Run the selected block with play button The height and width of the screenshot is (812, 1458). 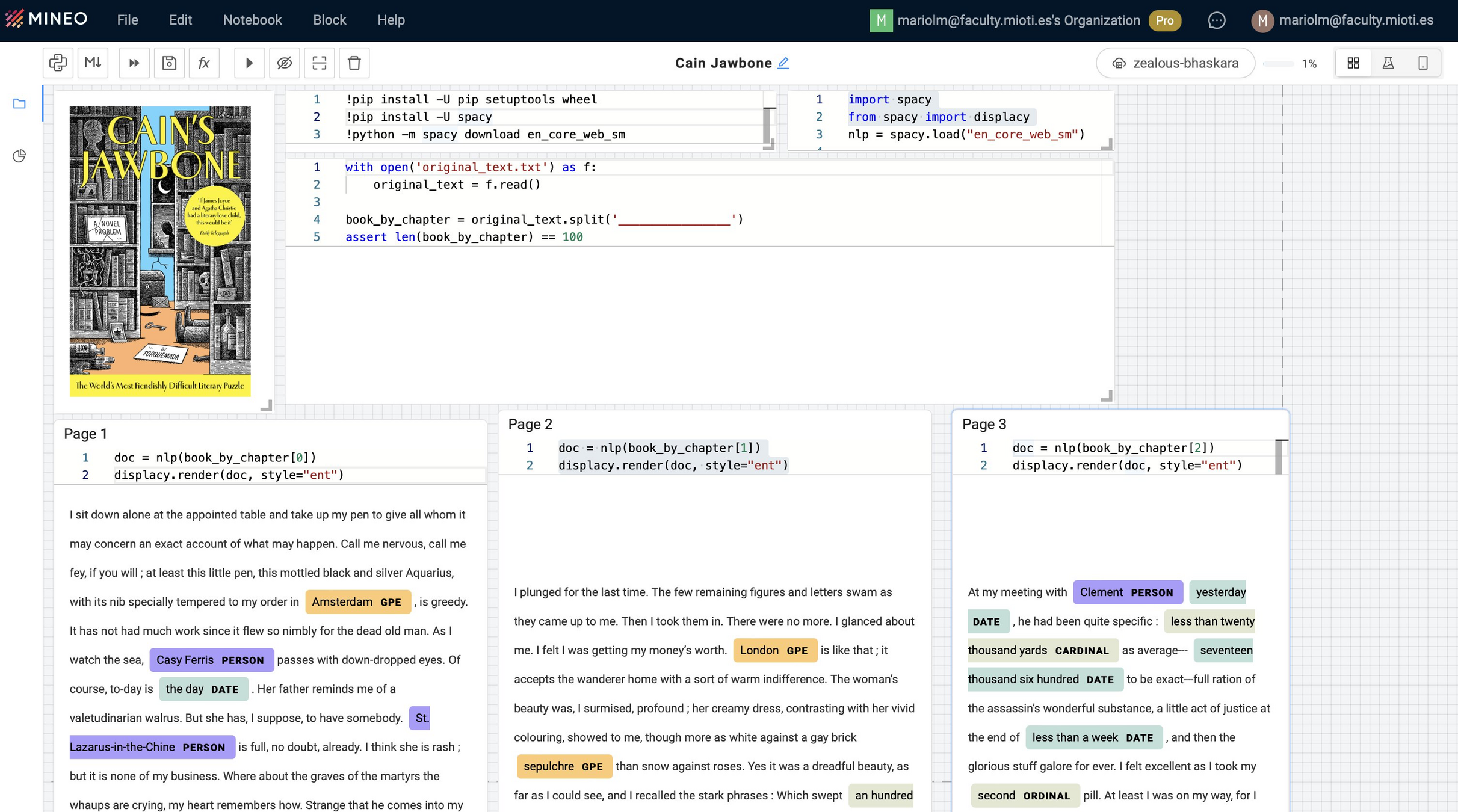[x=249, y=63]
